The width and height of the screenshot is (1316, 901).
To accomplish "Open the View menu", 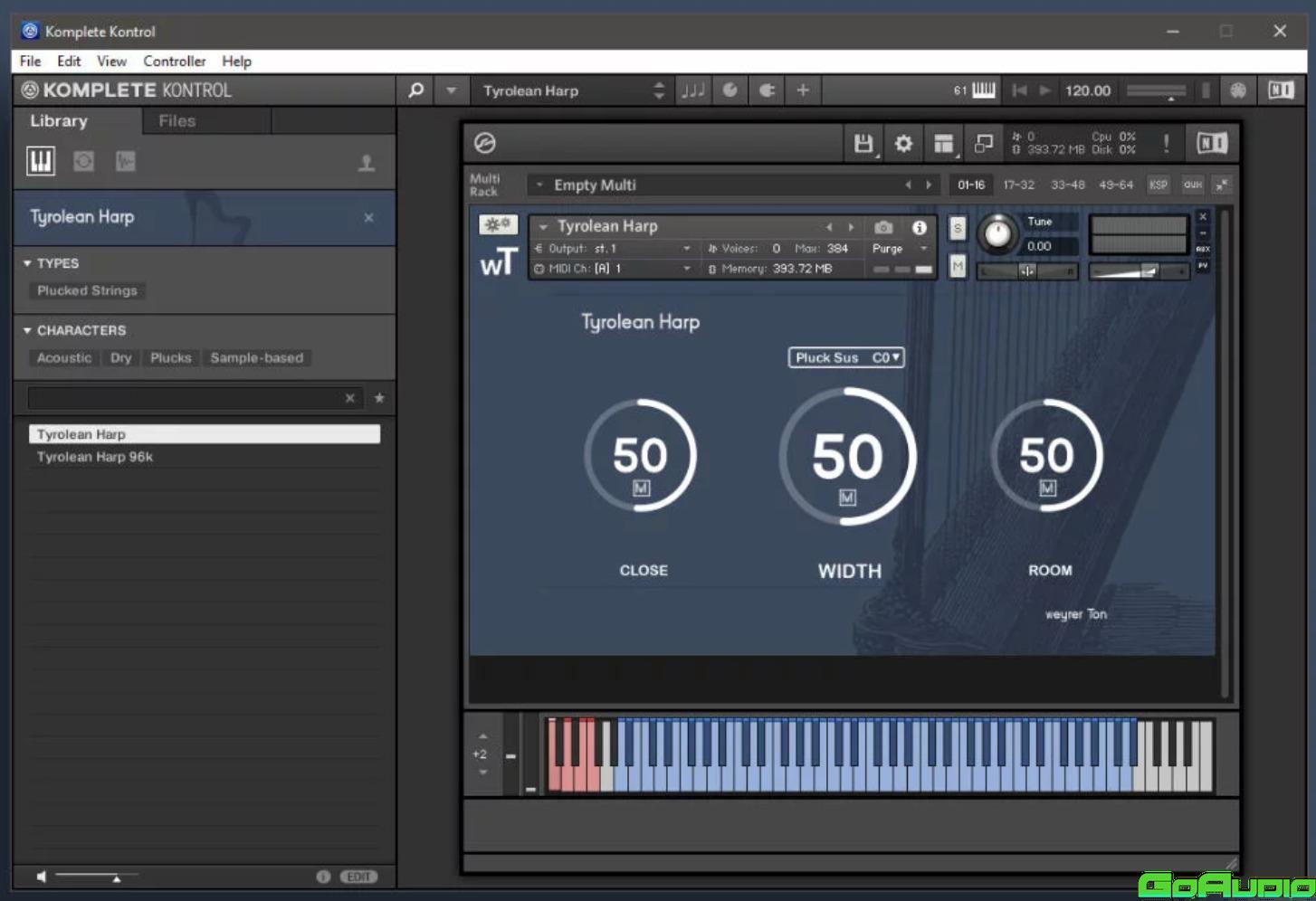I will click(x=111, y=61).
